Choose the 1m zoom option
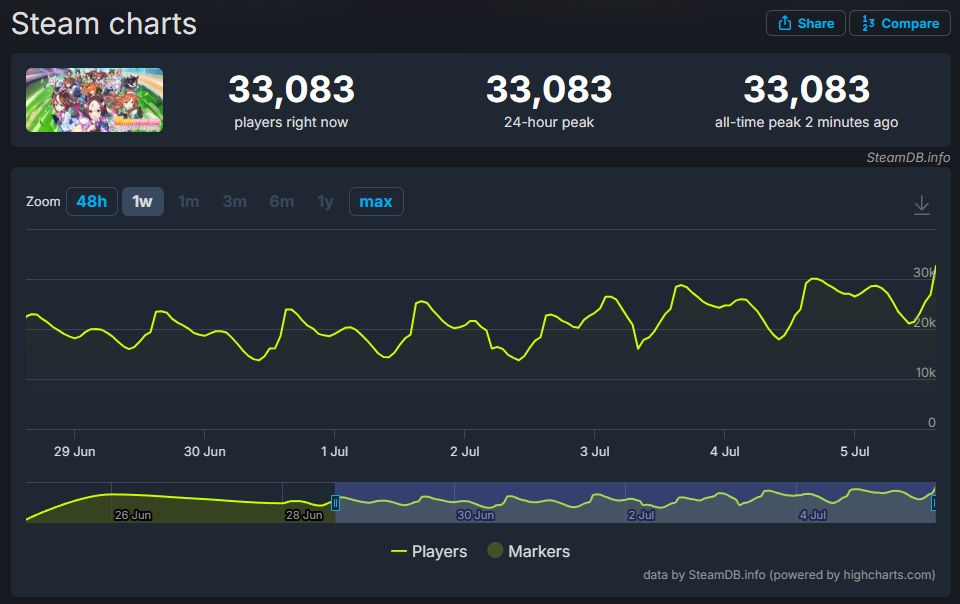This screenshot has height=604, width=960. 189,201
